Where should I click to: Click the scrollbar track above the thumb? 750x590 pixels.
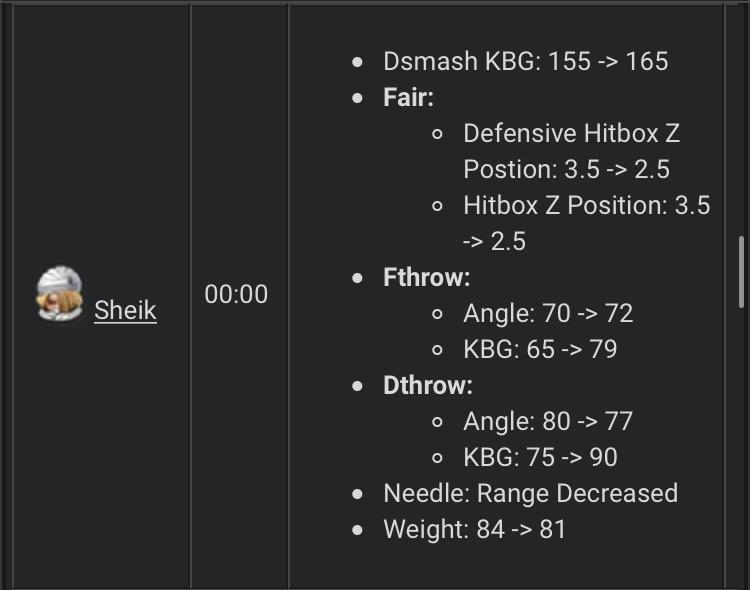pos(740,120)
